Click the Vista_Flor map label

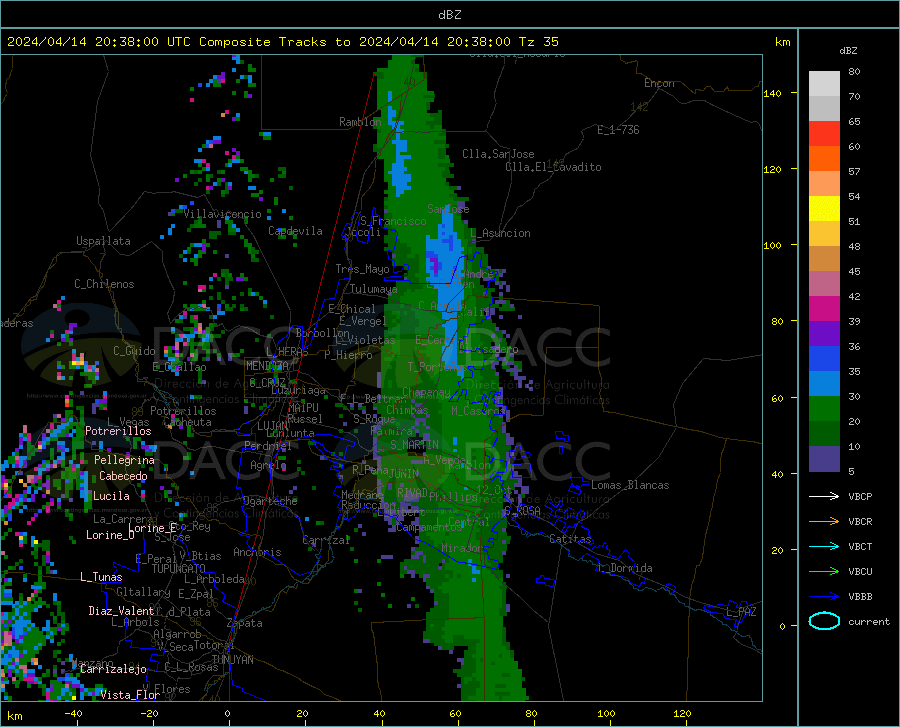130,695
